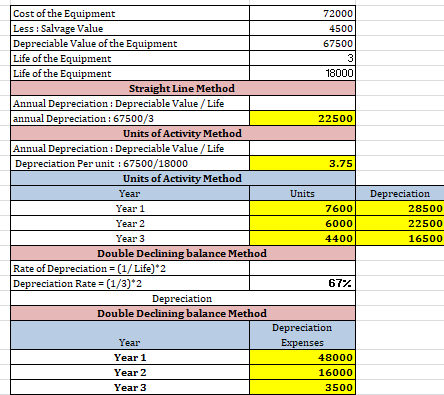
Task: Select the depreciable value cell 67500
Action: (302, 43)
